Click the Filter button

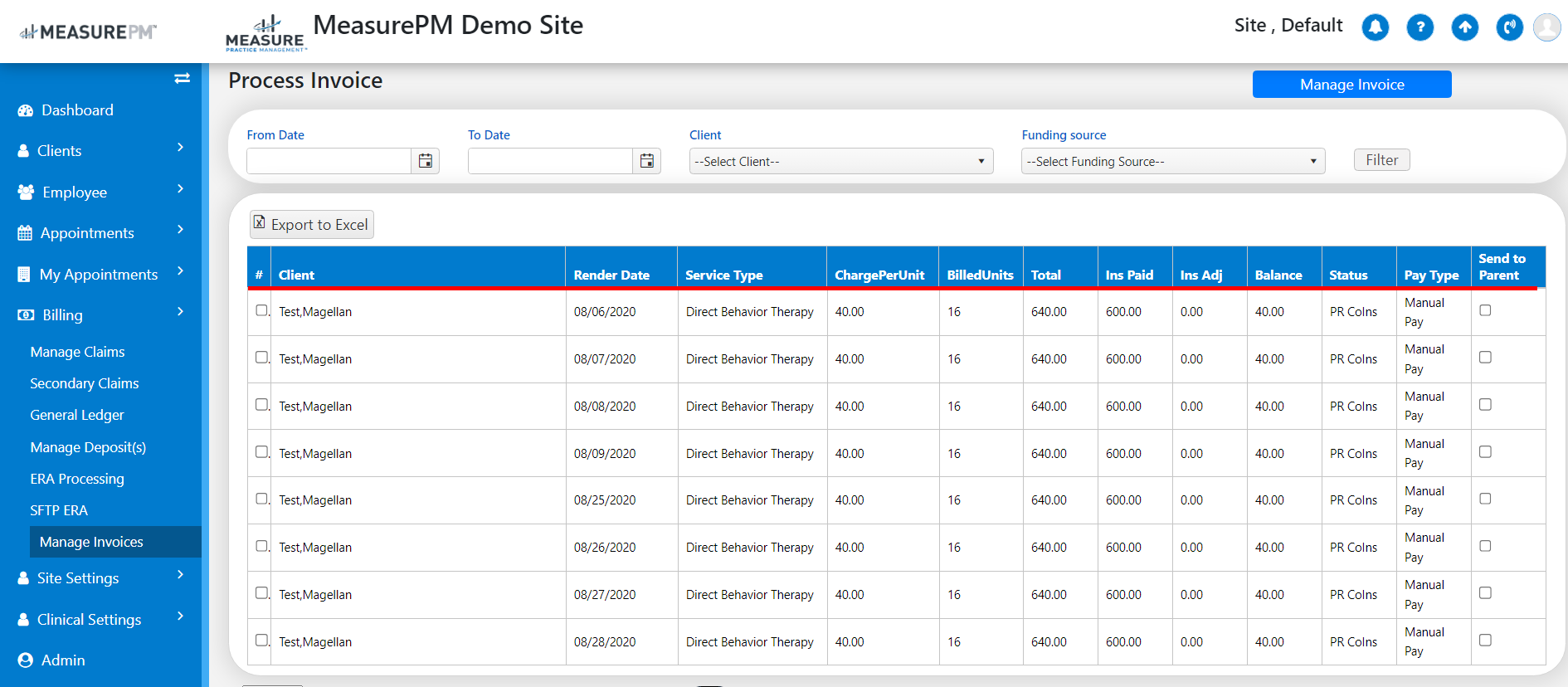[x=1381, y=160]
